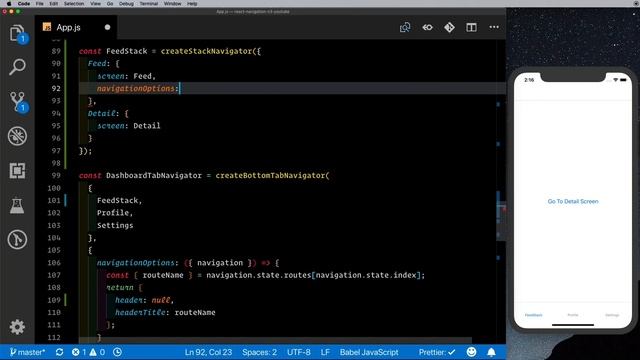Click the horizontal scrollbar below the code

click(275, 340)
